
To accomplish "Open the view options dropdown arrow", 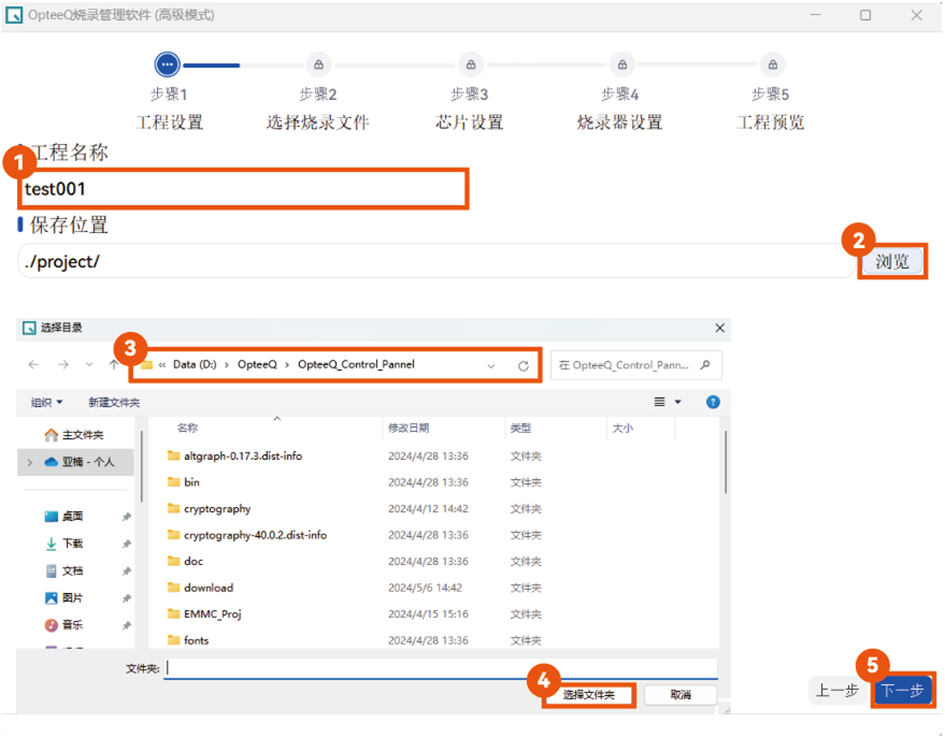I will pos(679,402).
